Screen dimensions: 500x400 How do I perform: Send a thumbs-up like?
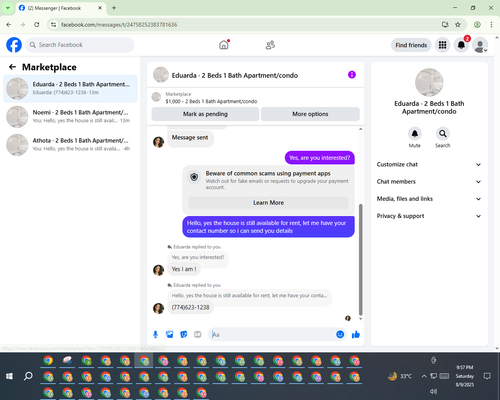click(356, 334)
